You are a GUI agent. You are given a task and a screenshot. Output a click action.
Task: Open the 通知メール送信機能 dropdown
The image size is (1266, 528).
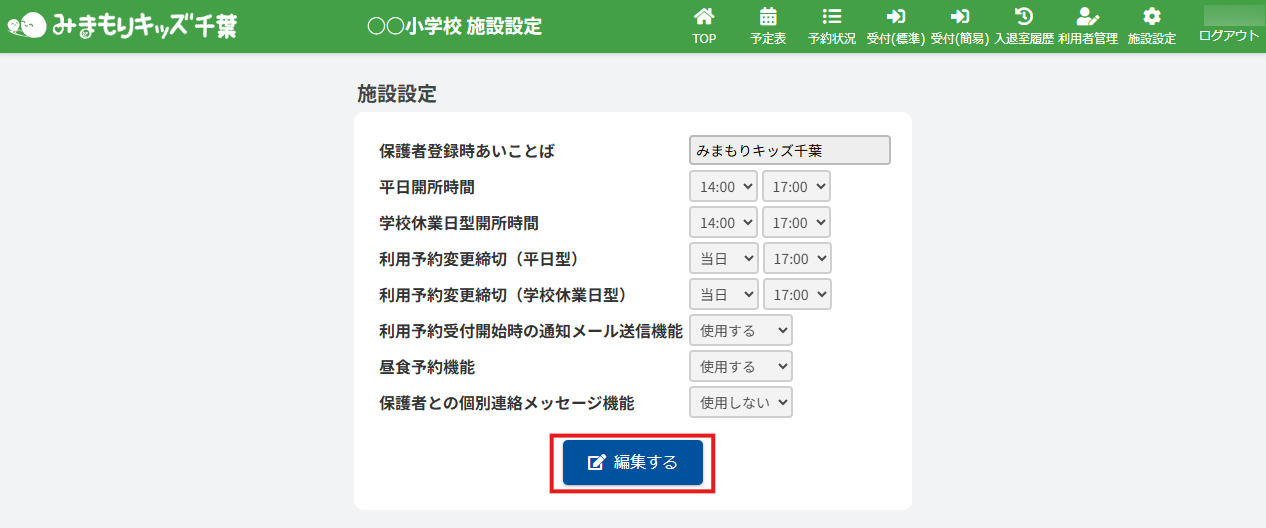[x=740, y=331]
